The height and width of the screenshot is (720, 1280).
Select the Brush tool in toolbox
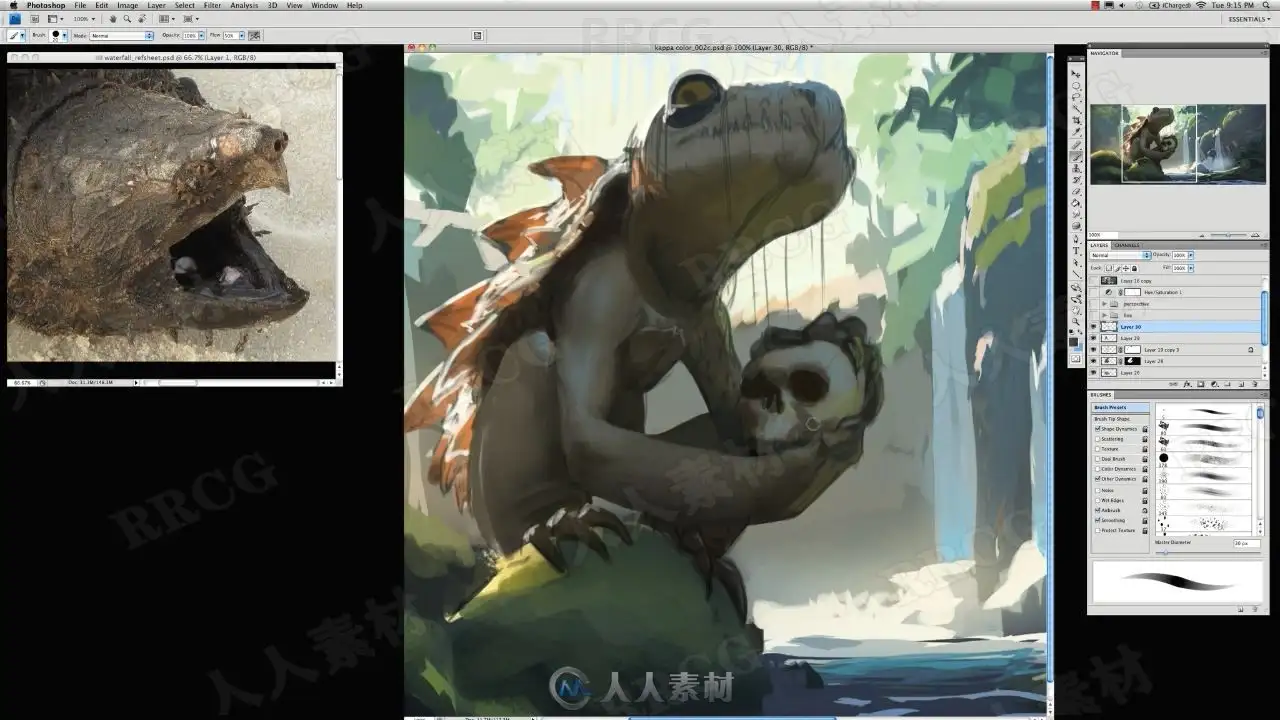point(1076,157)
